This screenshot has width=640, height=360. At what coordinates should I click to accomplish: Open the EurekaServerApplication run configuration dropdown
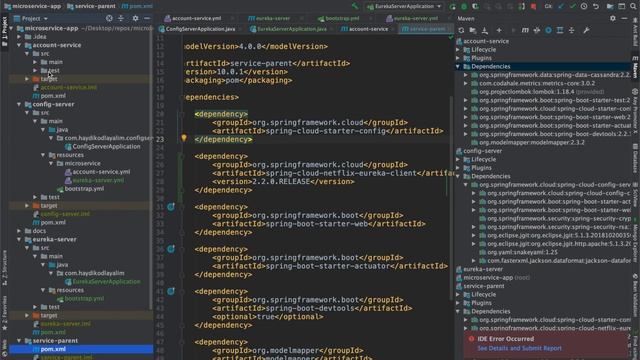tap(404, 7)
